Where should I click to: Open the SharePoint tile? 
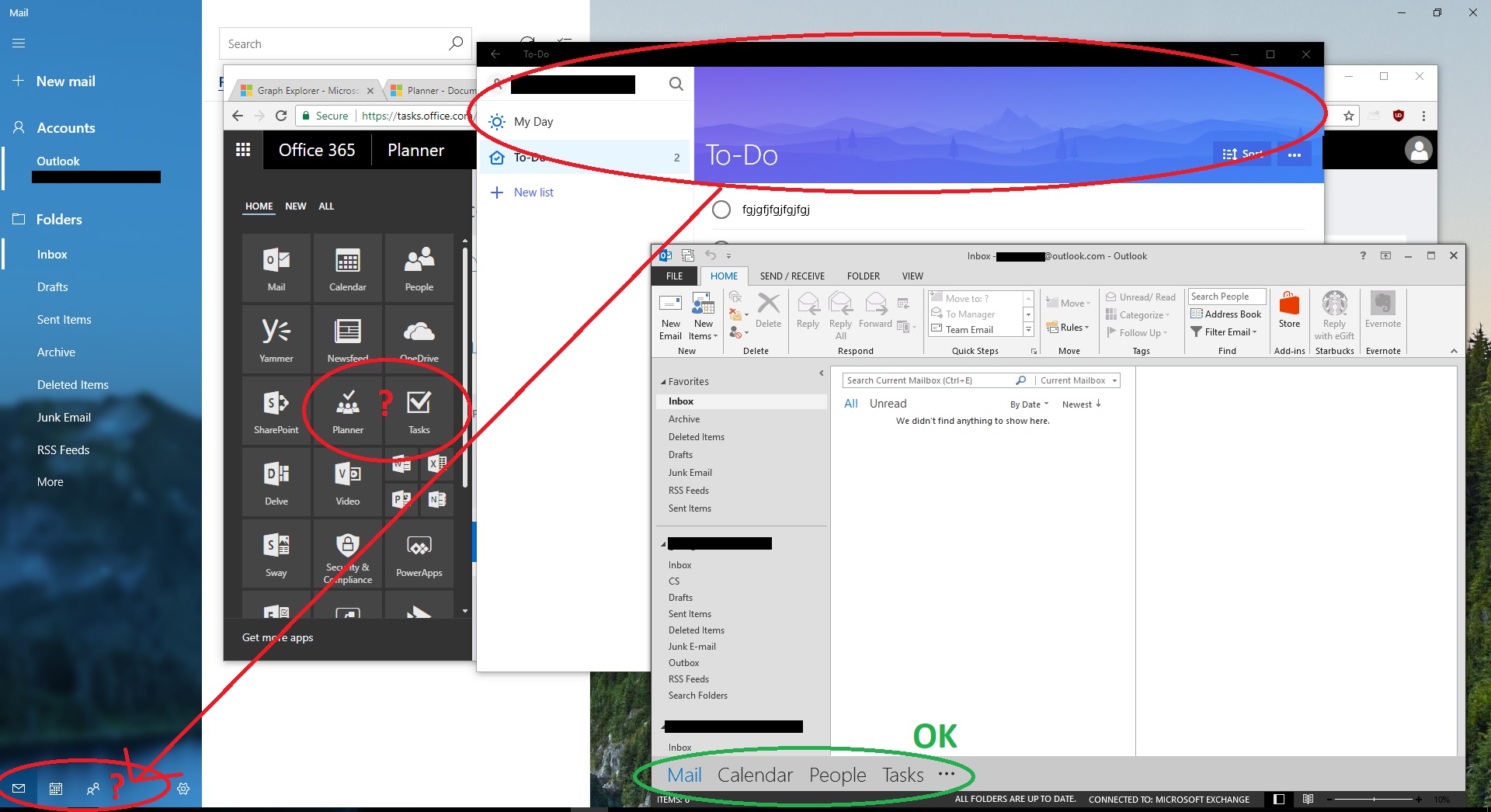(276, 411)
